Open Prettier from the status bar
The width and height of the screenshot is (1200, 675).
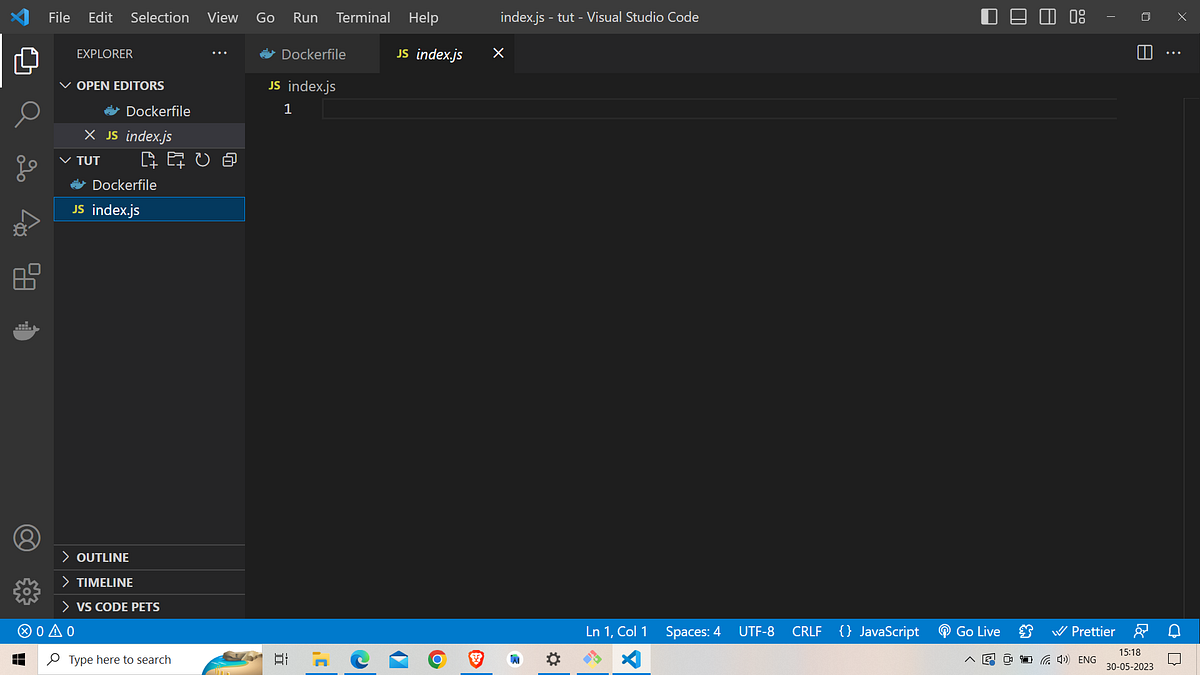point(1083,631)
